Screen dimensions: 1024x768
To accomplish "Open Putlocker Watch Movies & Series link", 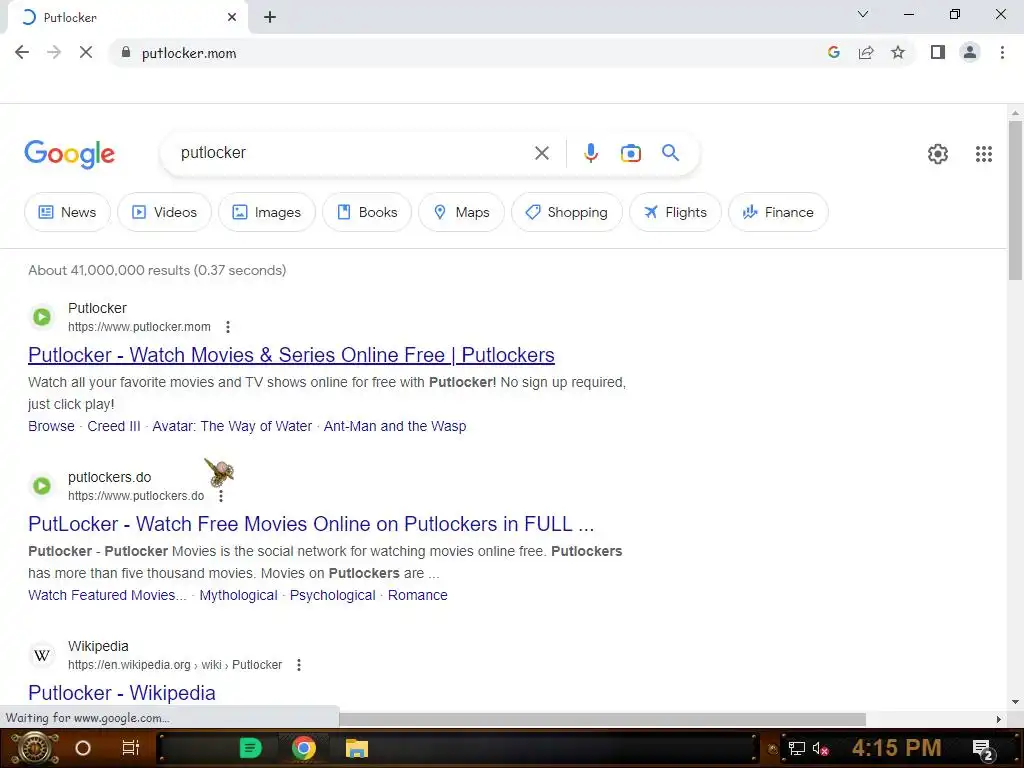I will pyautogui.click(x=291, y=355).
